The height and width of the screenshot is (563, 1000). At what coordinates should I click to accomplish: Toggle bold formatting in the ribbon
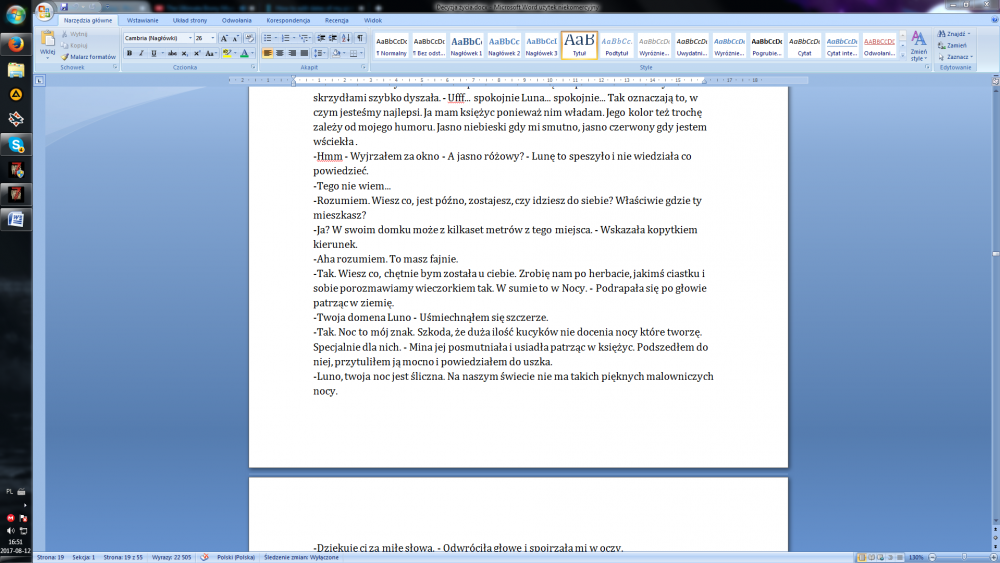[x=129, y=53]
